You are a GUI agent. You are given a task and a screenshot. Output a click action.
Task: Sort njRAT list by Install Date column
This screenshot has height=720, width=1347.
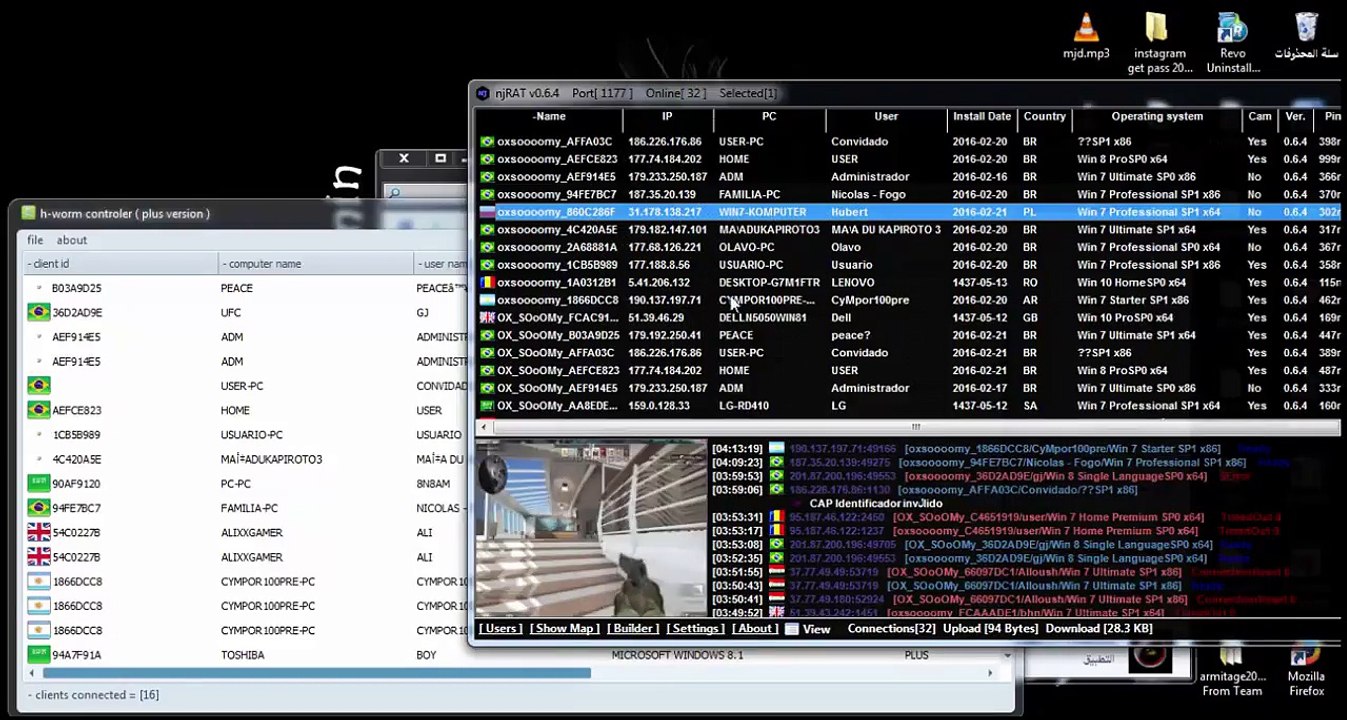982,117
